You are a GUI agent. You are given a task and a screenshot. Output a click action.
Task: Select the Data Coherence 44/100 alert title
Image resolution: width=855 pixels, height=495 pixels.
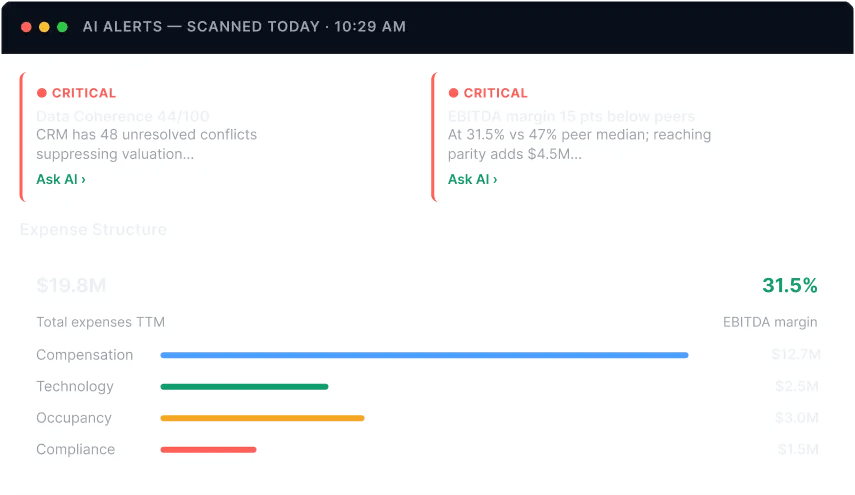point(123,116)
